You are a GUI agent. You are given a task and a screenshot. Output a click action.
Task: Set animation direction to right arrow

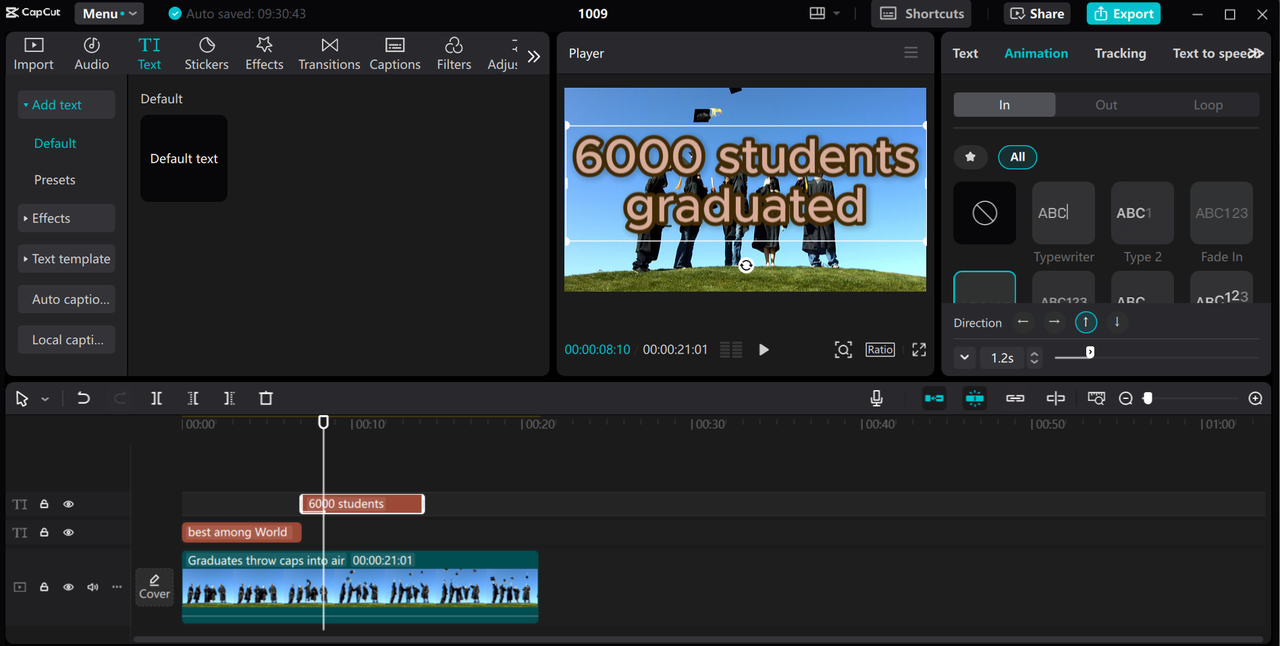(x=1054, y=322)
